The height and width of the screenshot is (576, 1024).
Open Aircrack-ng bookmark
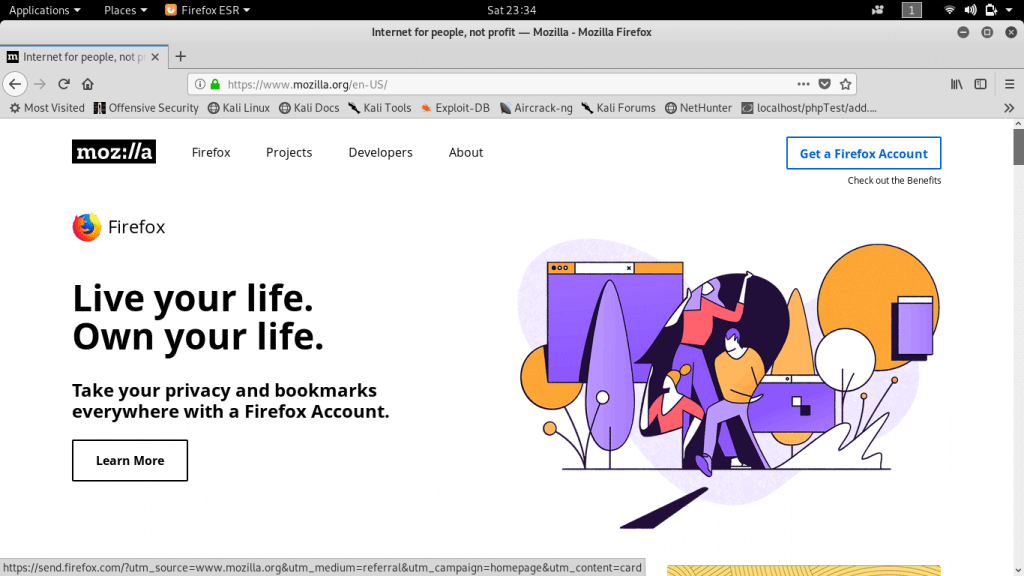536,108
